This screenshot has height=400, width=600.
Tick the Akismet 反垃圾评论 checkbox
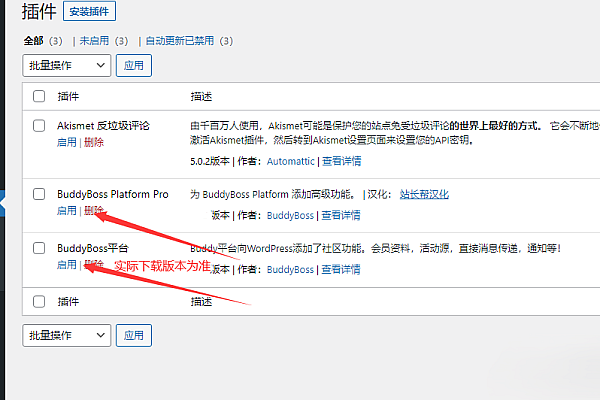(39, 126)
